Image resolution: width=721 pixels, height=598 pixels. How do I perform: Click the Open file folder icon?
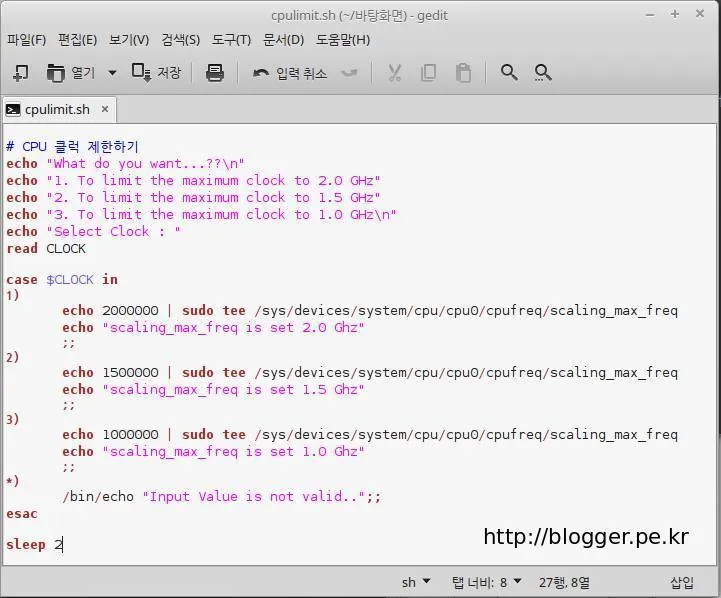click(x=56, y=73)
